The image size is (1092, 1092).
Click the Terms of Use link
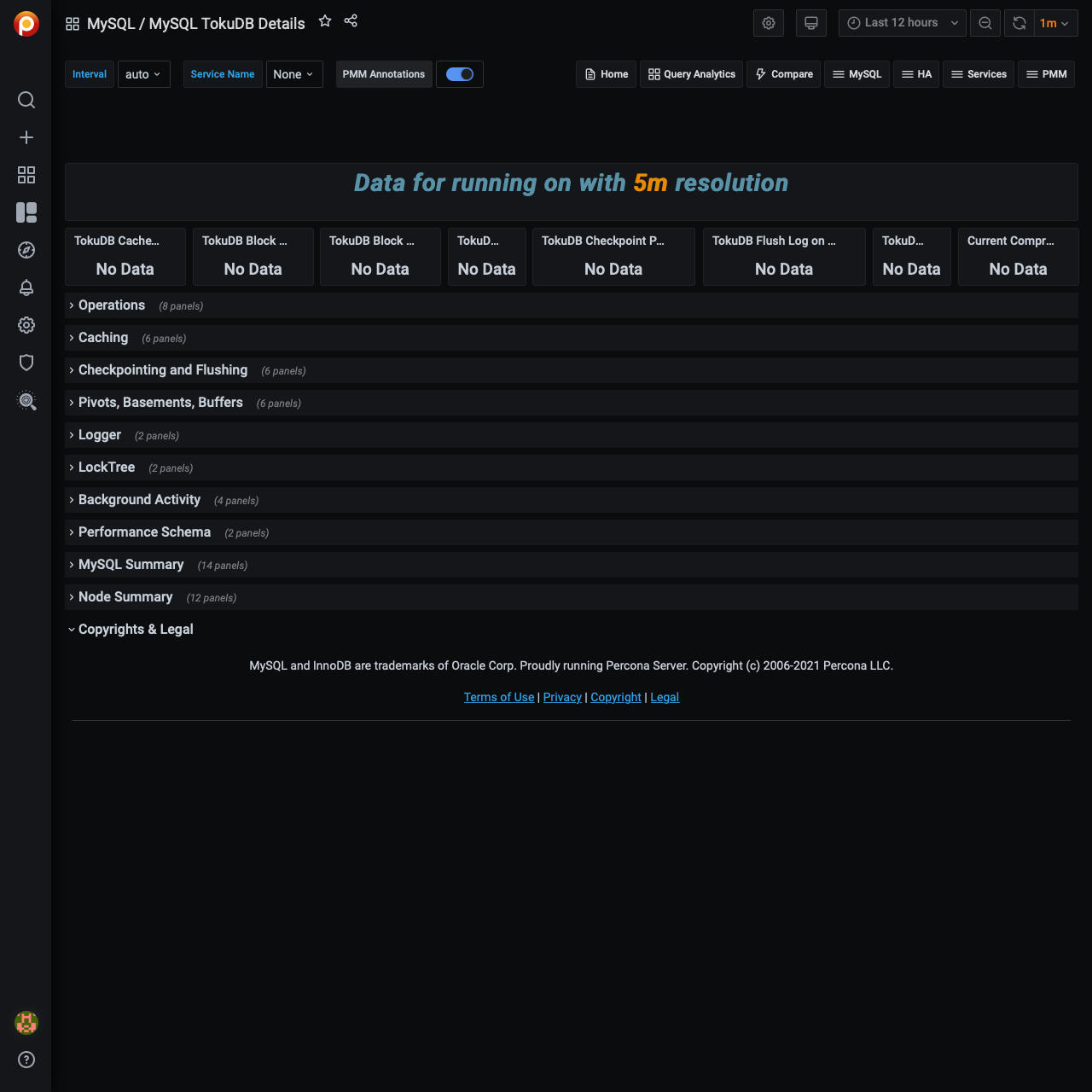[x=499, y=697]
